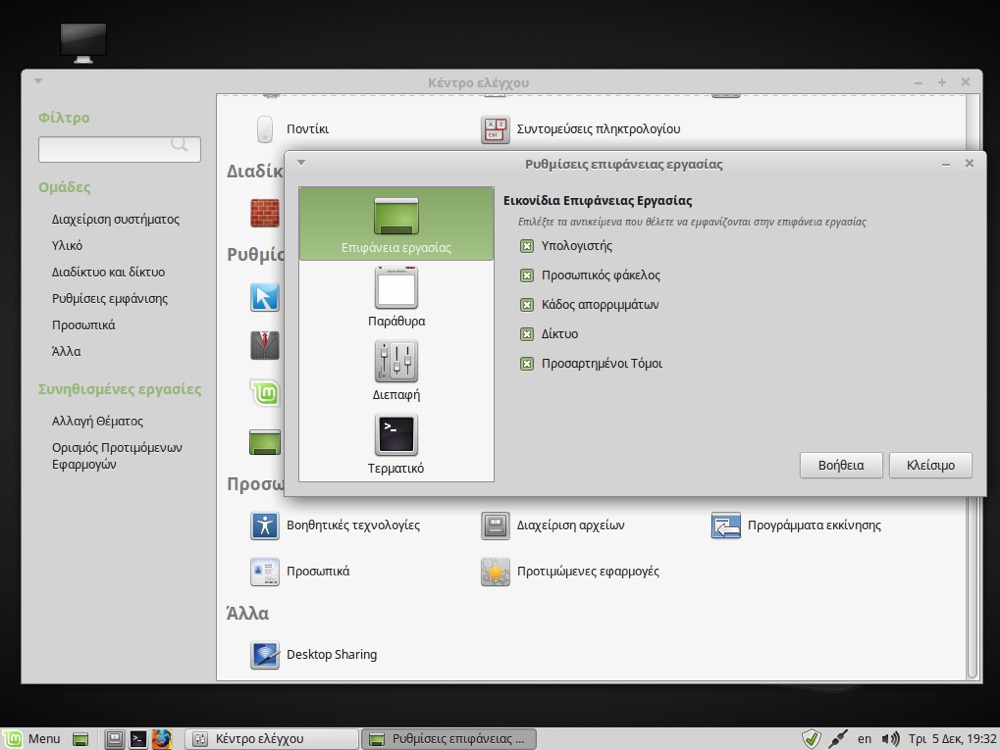The height and width of the screenshot is (750, 1000).
Task: Disable the Δίκτυο desktop icon checkbox
Action: (527, 334)
